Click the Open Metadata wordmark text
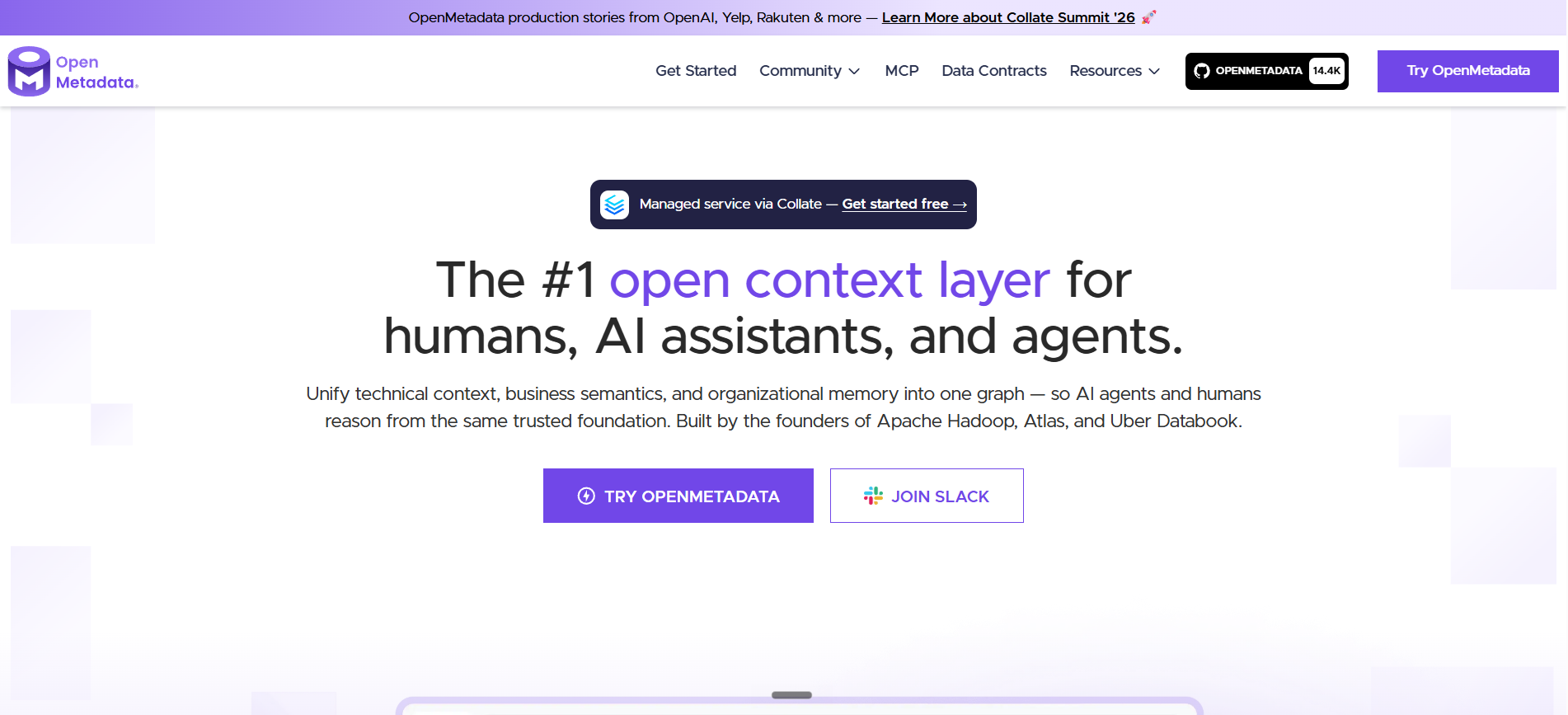This screenshot has height=715, width=1568. (x=96, y=73)
